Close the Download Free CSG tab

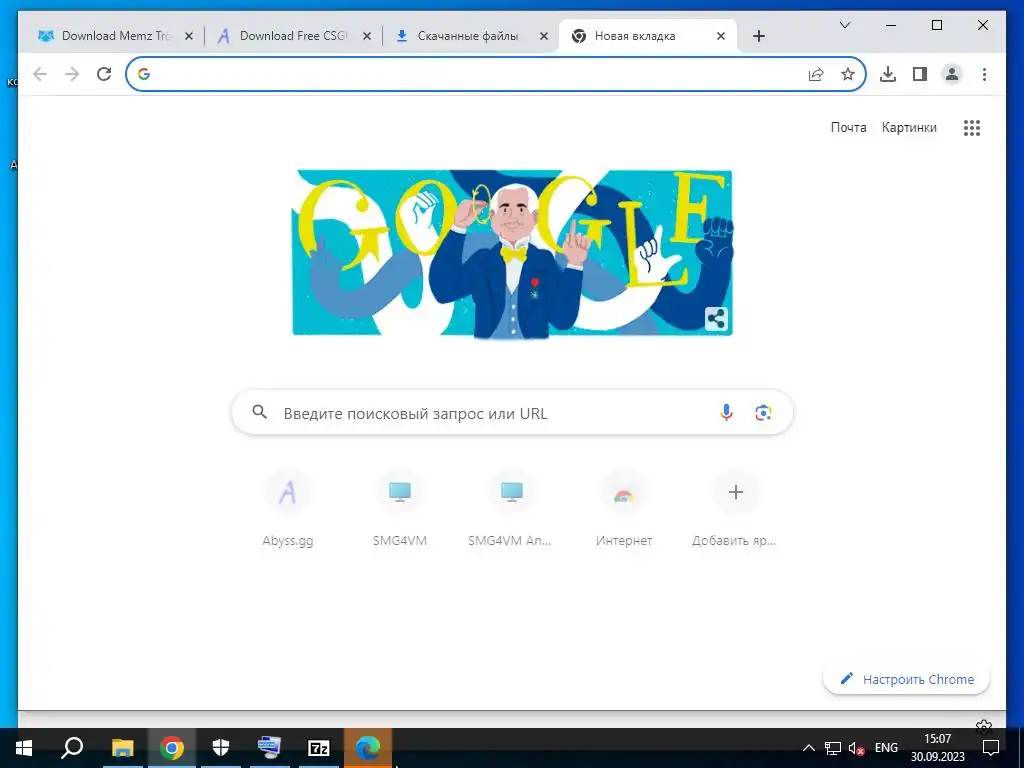pos(367,37)
